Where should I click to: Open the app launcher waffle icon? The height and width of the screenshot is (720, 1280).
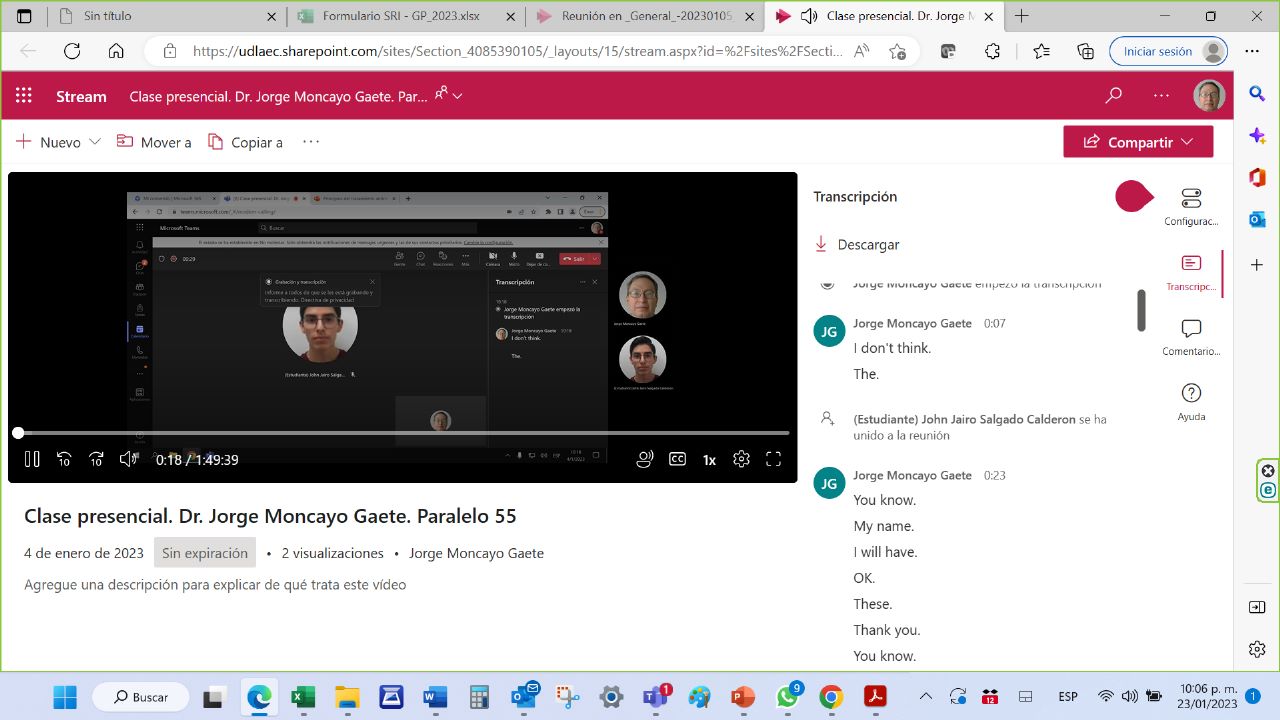click(x=24, y=96)
